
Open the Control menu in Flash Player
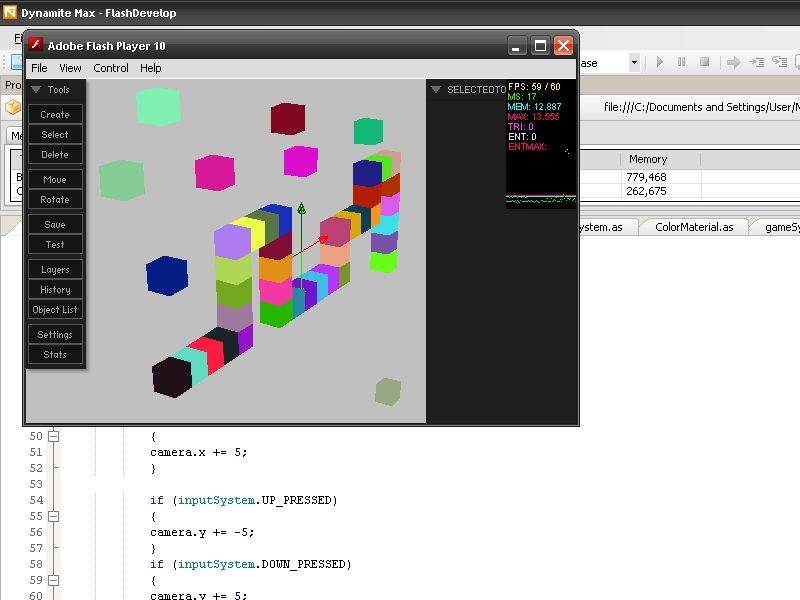point(110,68)
